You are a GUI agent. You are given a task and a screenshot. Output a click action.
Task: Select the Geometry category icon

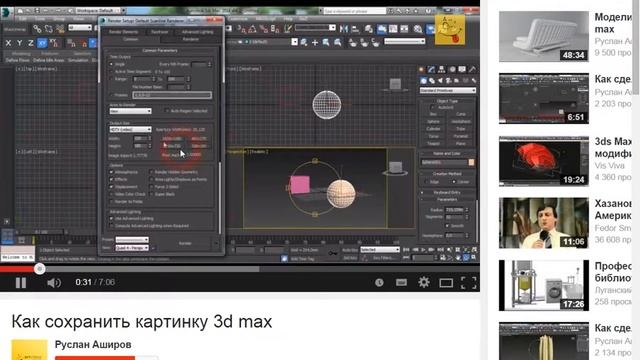(x=424, y=81)
